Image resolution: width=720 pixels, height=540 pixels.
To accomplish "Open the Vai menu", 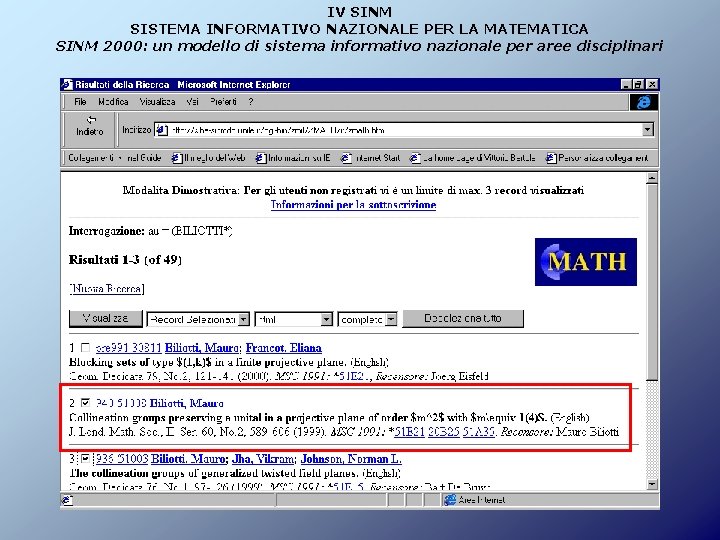I will [x=192, y=102].
